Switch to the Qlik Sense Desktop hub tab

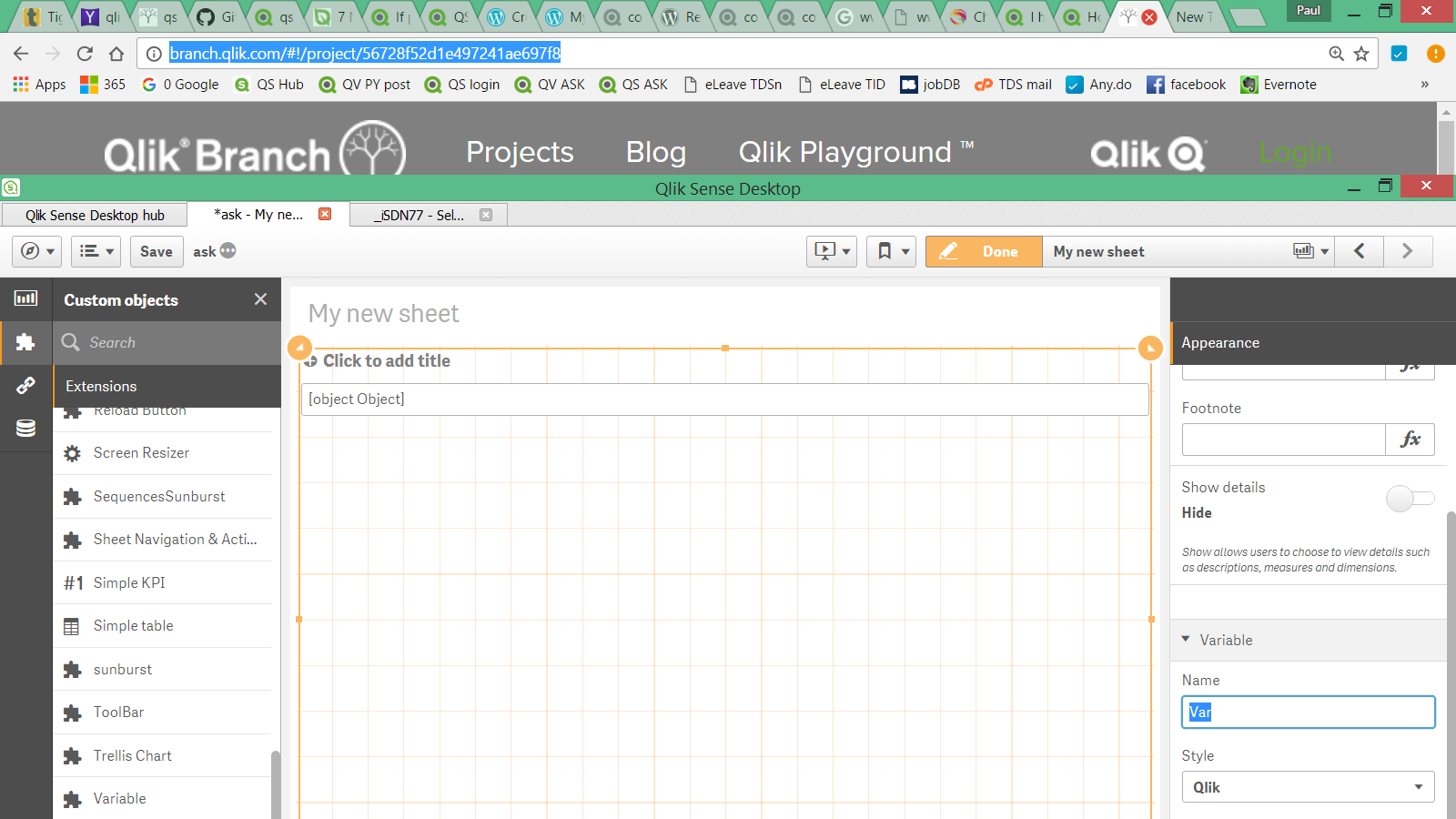pyautogui.click(x=95, y=215)
